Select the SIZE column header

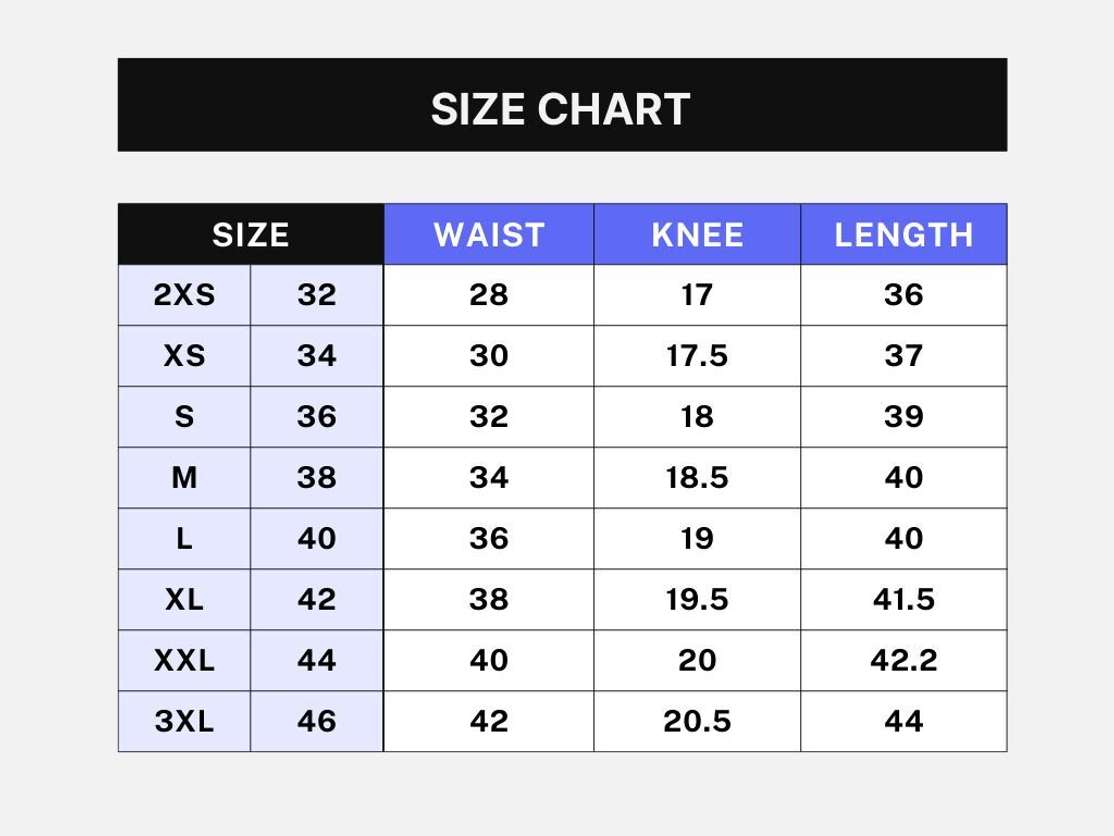pos(250,235)
